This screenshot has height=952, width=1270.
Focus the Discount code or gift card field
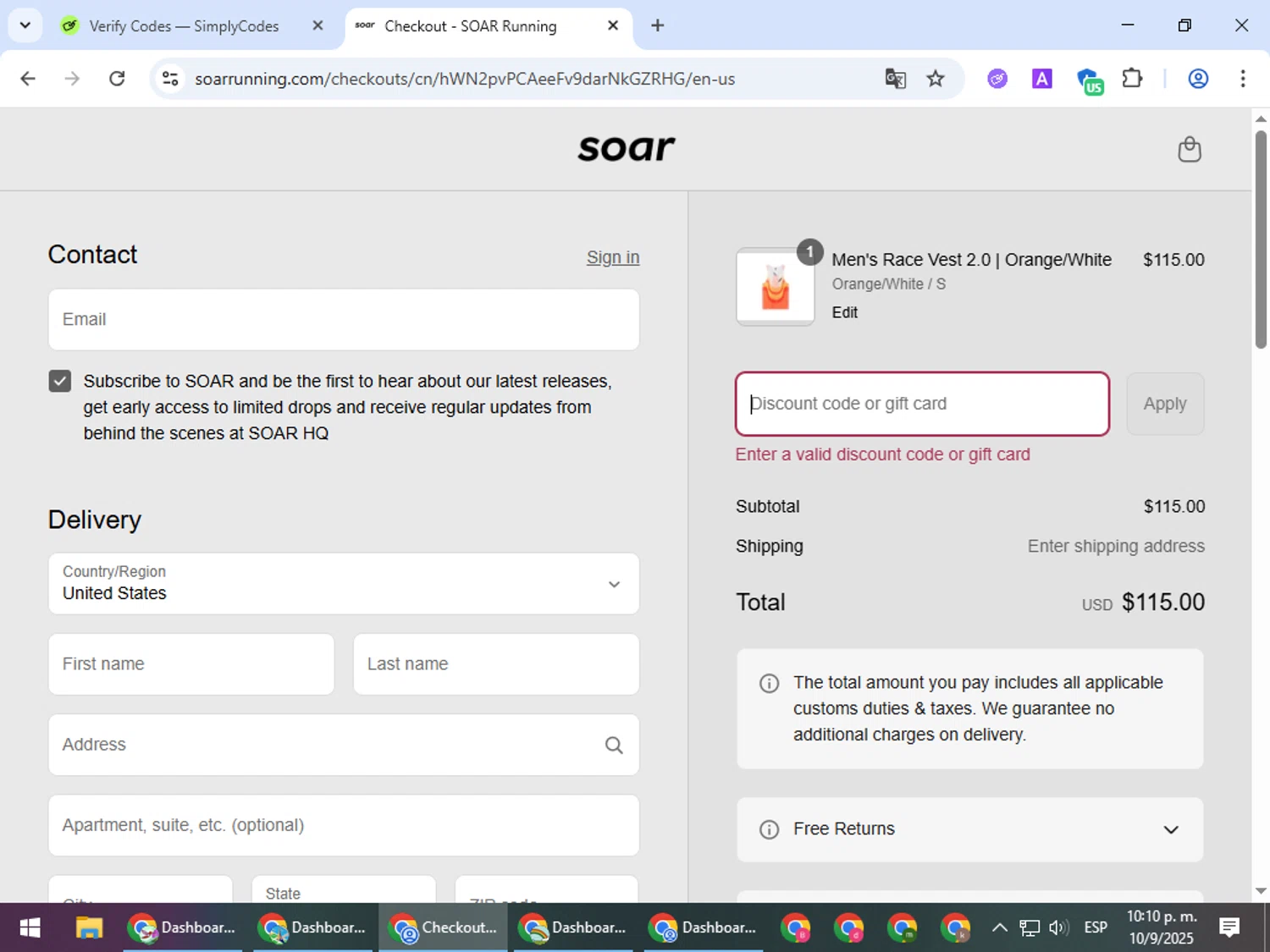coord(922,404)
